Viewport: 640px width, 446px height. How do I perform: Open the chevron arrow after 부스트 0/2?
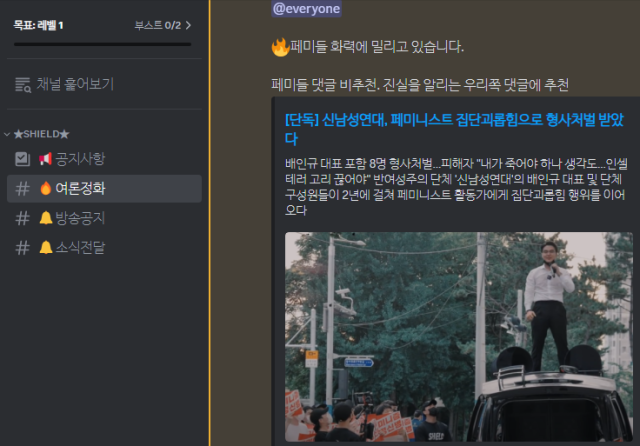pos(188,25)
